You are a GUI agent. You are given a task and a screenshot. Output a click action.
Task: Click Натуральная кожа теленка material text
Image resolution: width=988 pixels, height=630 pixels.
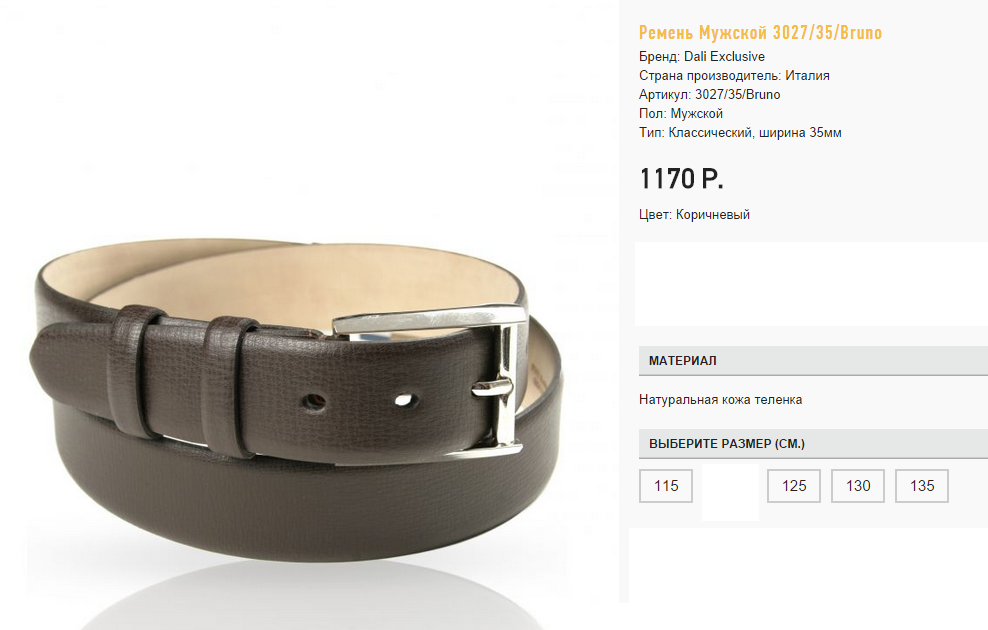pos(720,399)
